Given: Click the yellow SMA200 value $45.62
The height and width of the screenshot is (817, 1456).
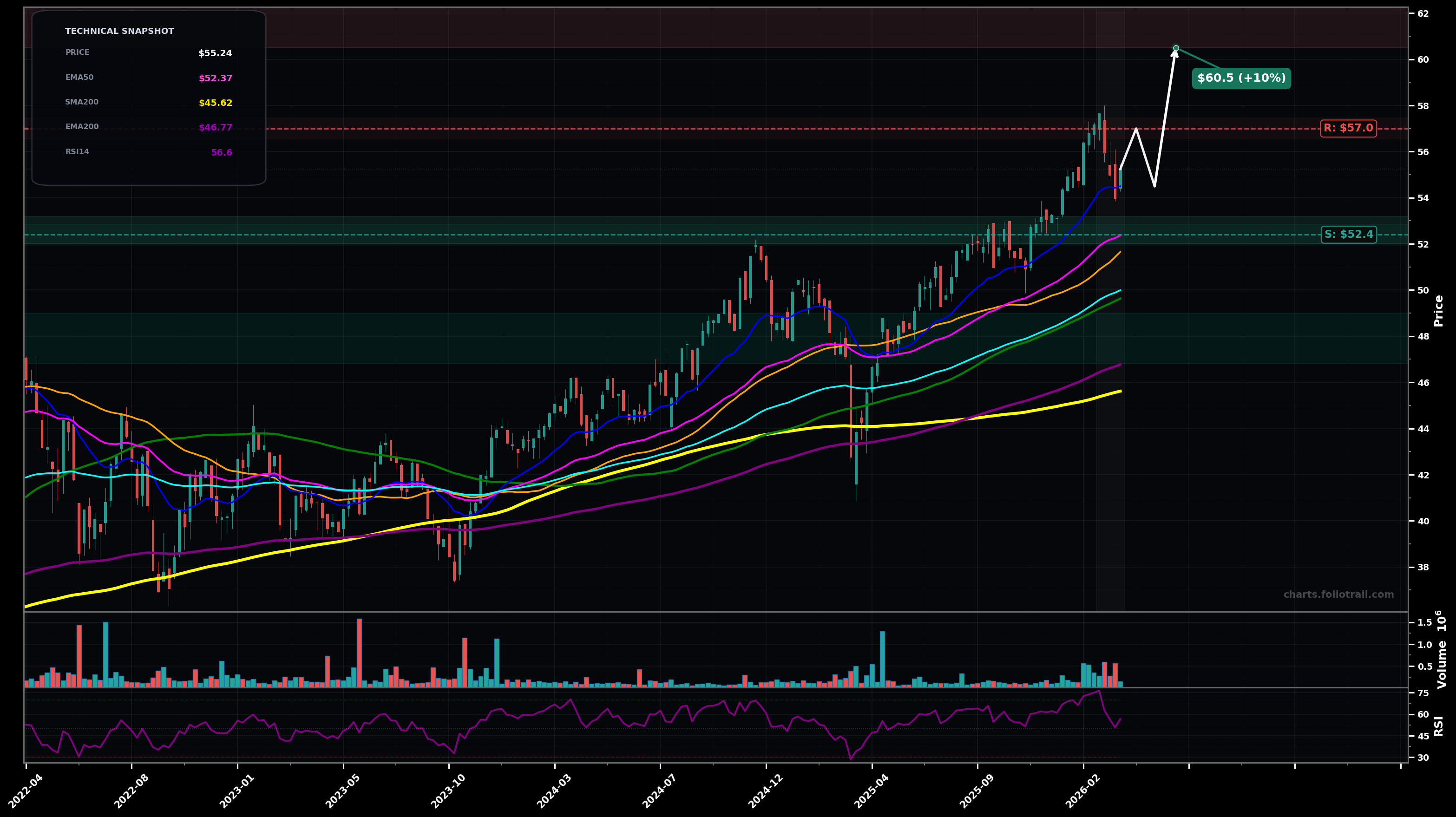Looking at the screenshot, I should tap(216, 102).
